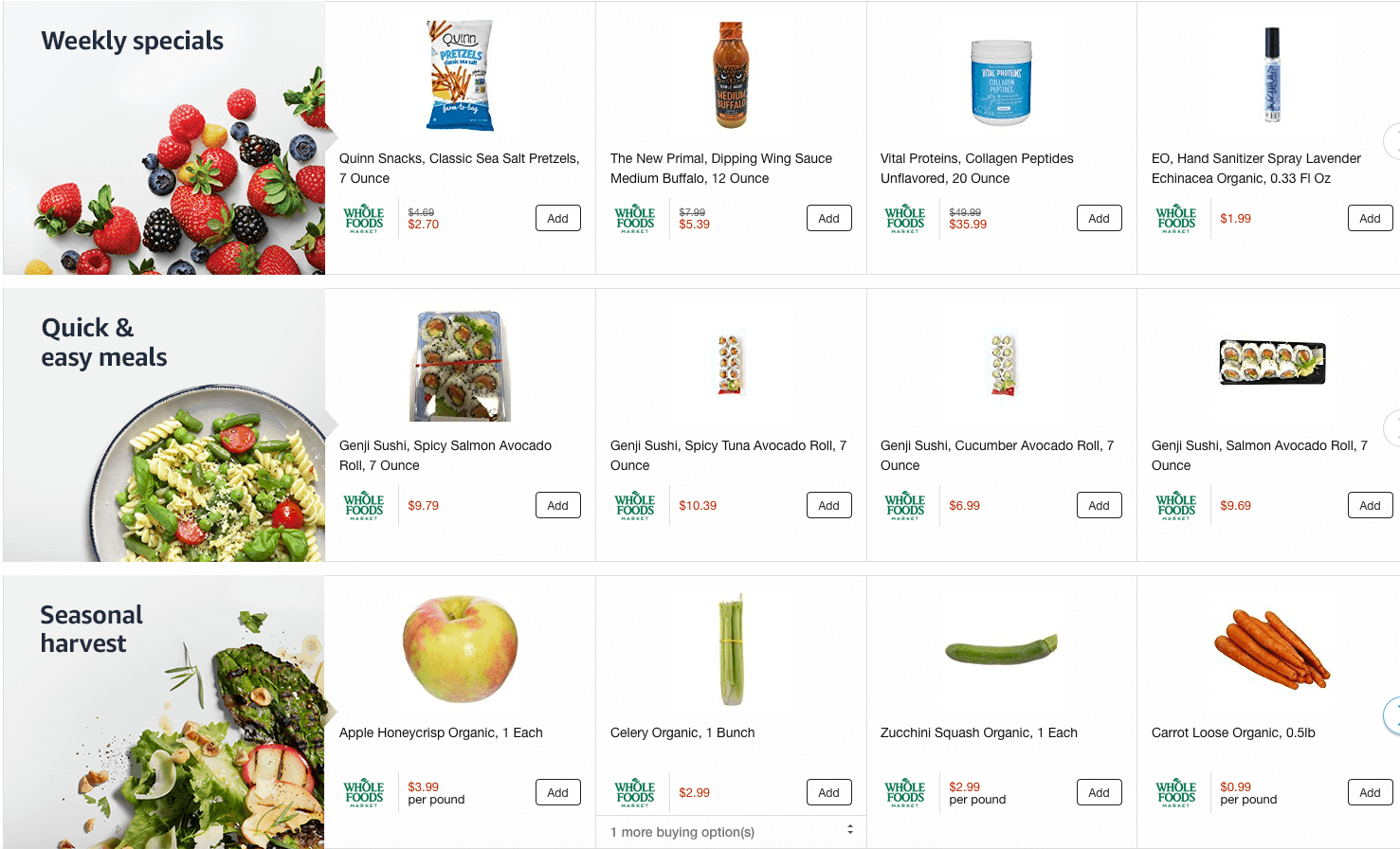Open the Carrot Loose Organic product link

point(1232,732)
